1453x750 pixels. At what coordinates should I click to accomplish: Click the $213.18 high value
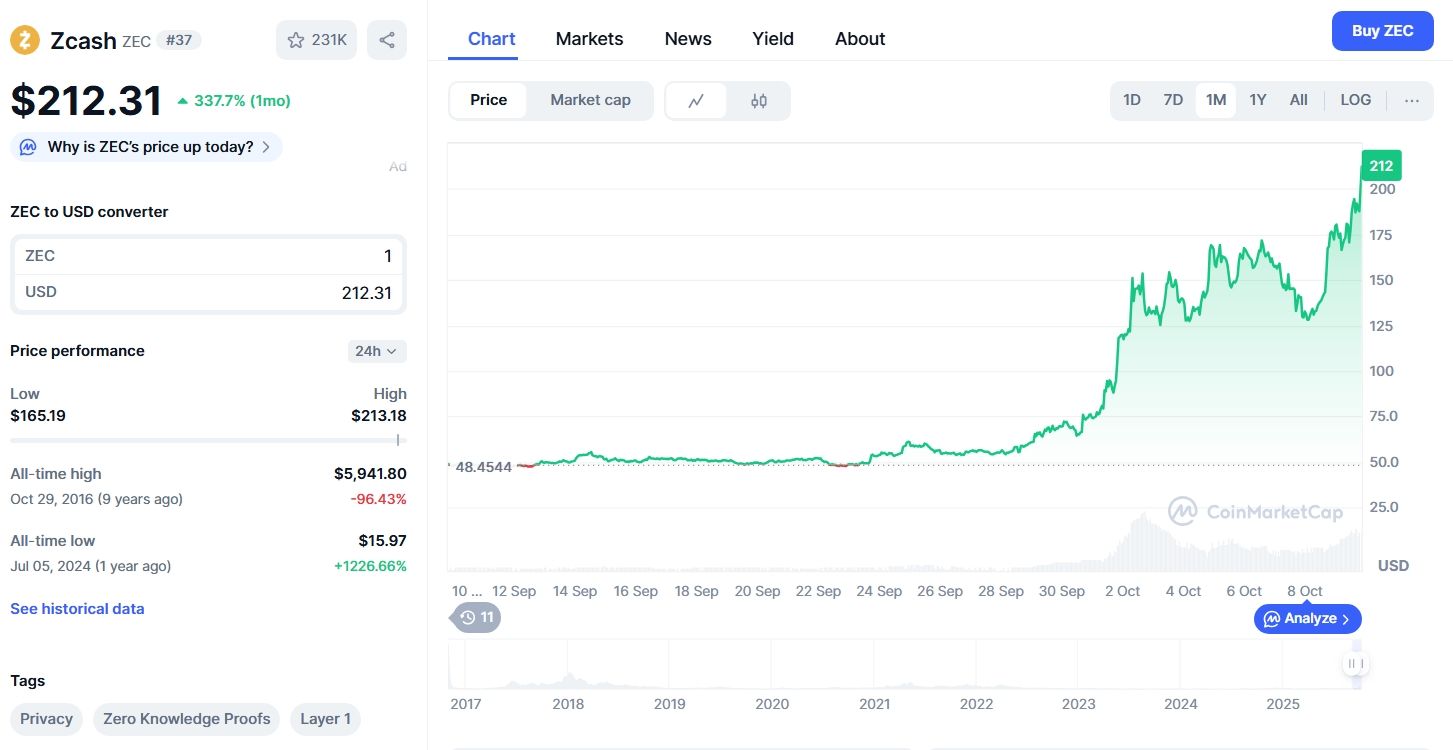click(x=378, y=415)
